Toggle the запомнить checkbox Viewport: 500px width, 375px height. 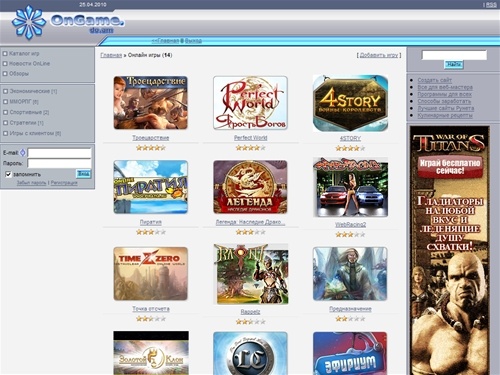pyautogui.click(x=8, y=174)
